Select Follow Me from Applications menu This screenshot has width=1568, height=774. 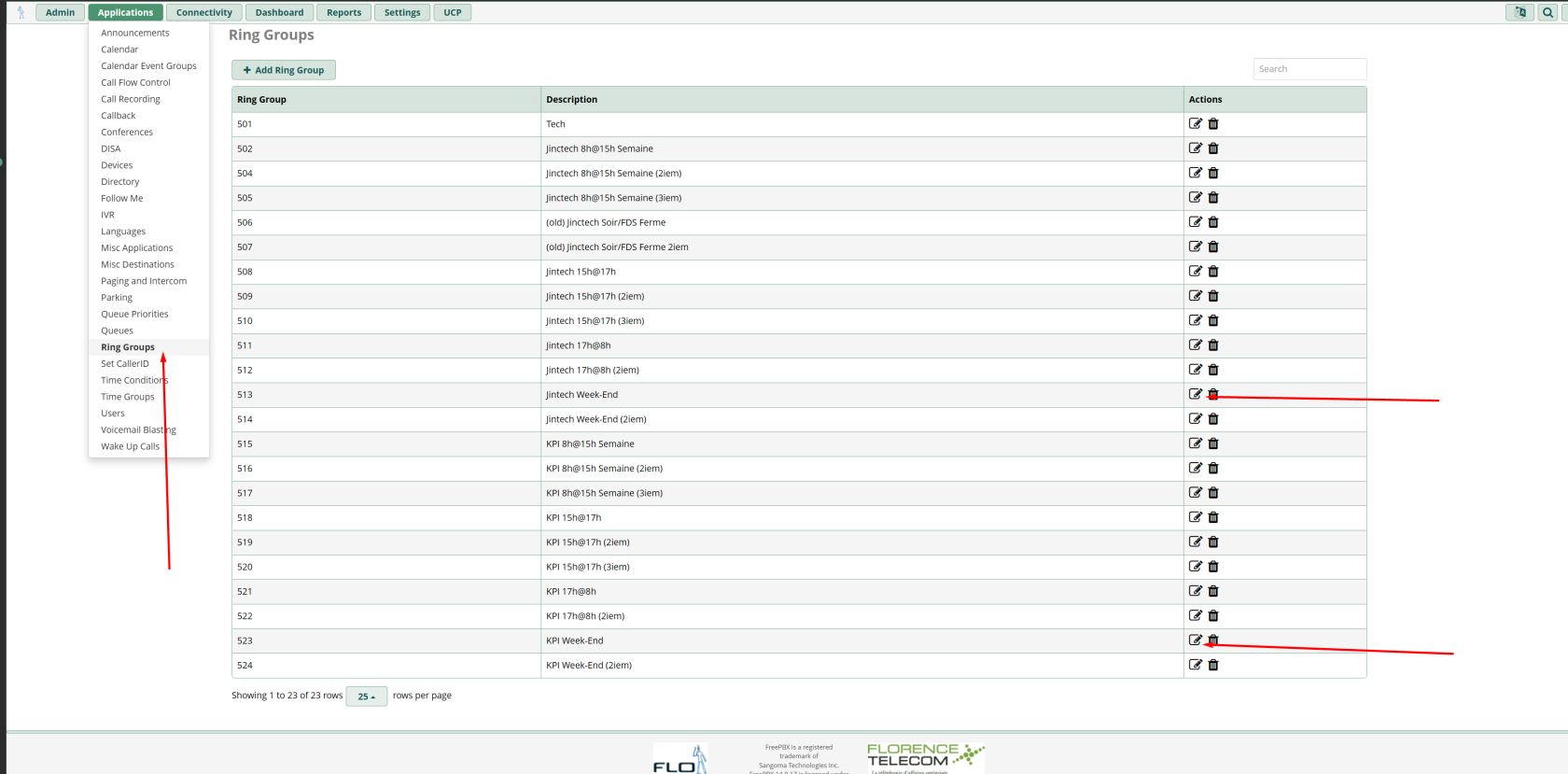(122, 198)
